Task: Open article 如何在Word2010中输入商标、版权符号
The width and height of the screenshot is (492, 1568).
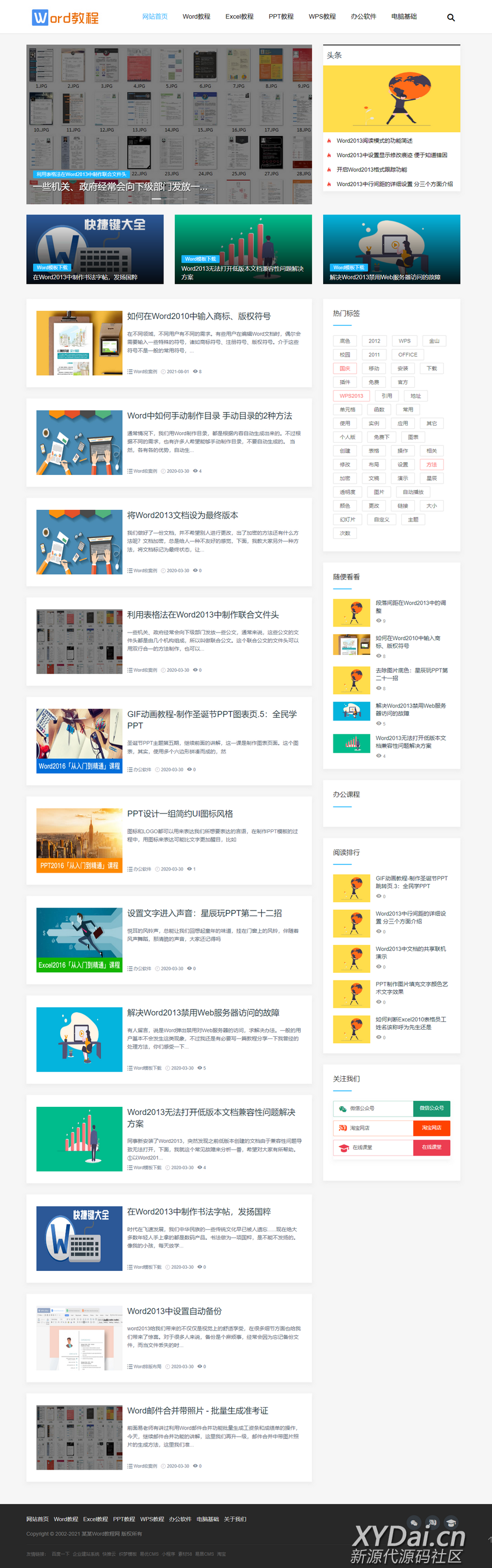Action: [198, 317]
